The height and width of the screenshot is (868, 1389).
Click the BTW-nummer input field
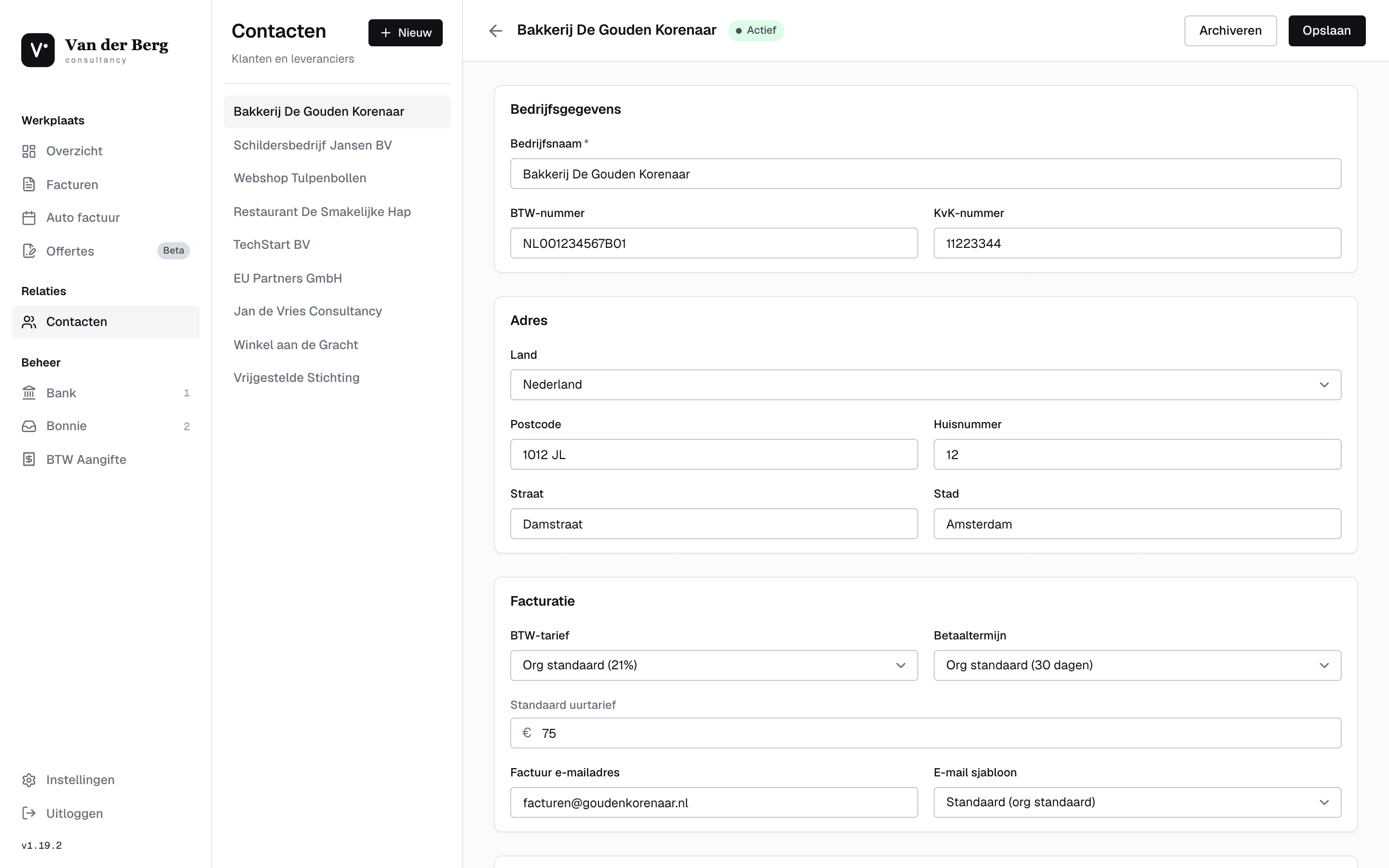point(713,244)
